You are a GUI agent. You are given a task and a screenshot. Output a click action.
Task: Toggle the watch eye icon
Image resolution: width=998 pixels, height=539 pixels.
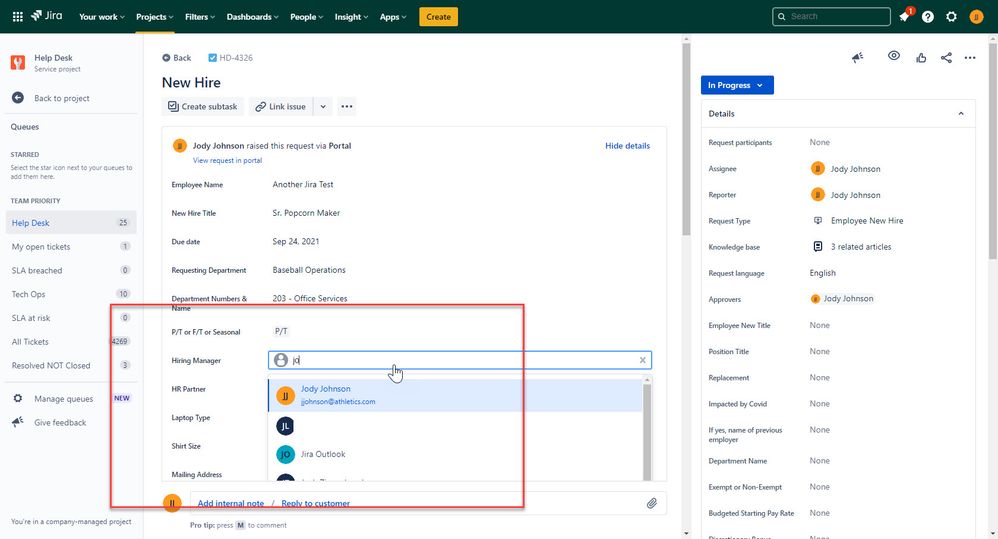click(x=894, y=56)
